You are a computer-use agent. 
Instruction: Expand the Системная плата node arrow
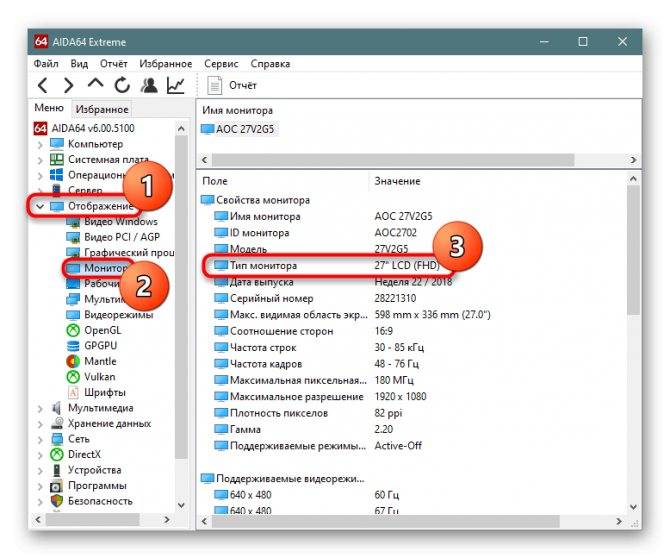click(40, 160)
